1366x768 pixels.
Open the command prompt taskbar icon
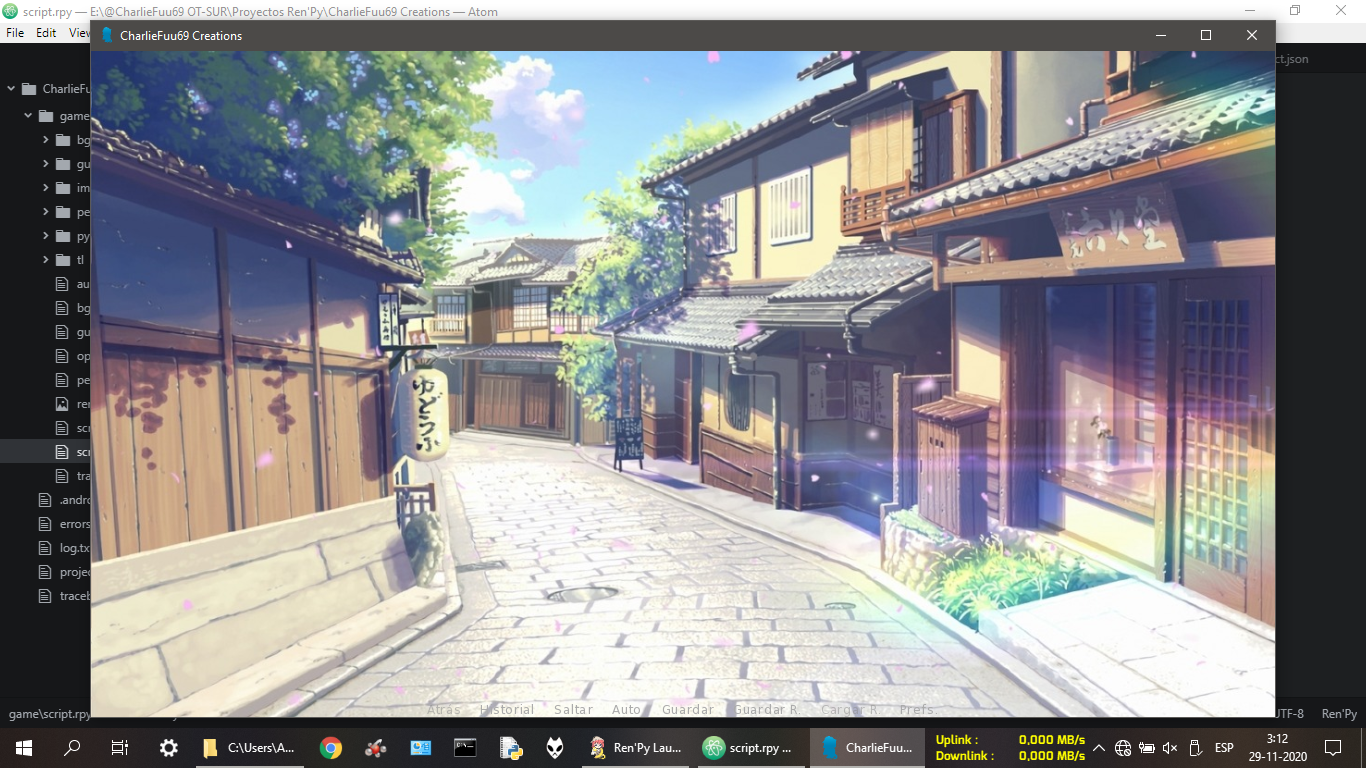465,747
